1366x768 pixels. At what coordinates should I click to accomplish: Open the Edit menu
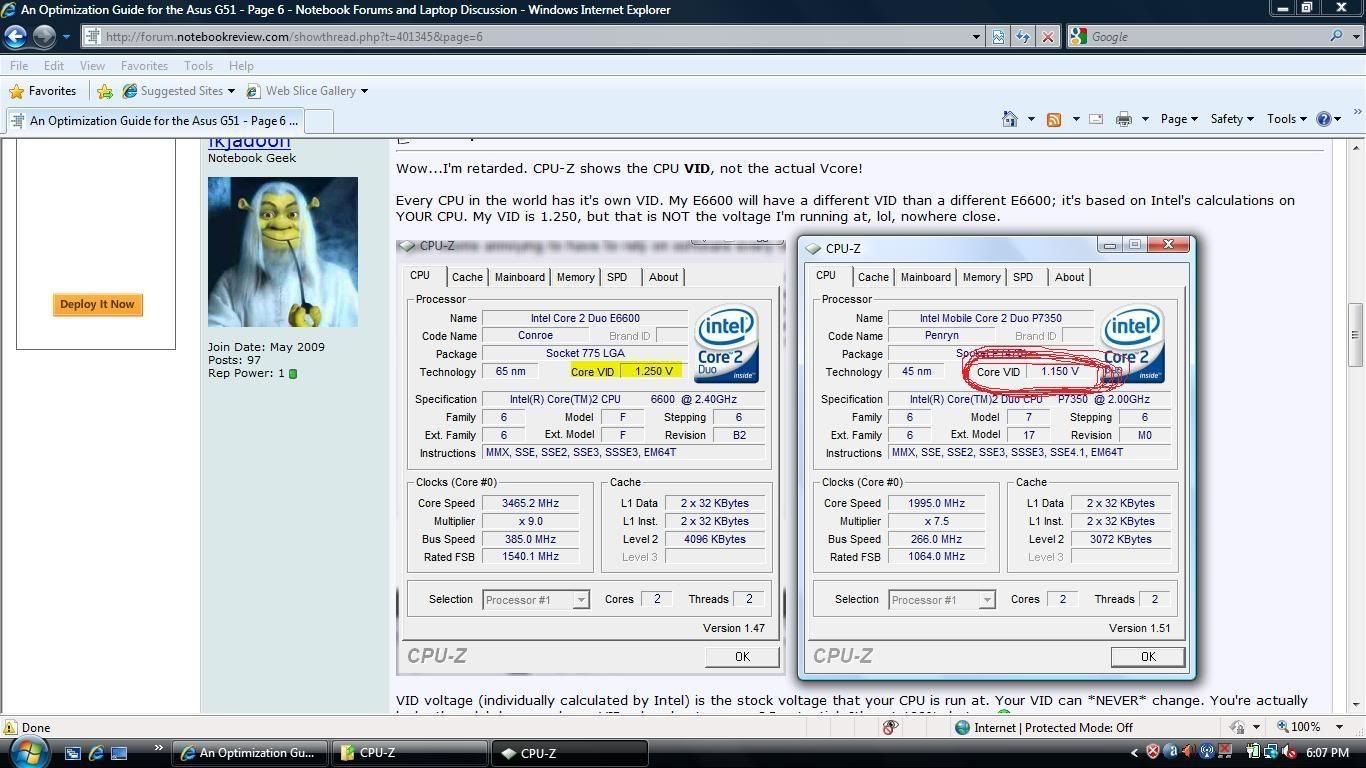click(54, 66)
